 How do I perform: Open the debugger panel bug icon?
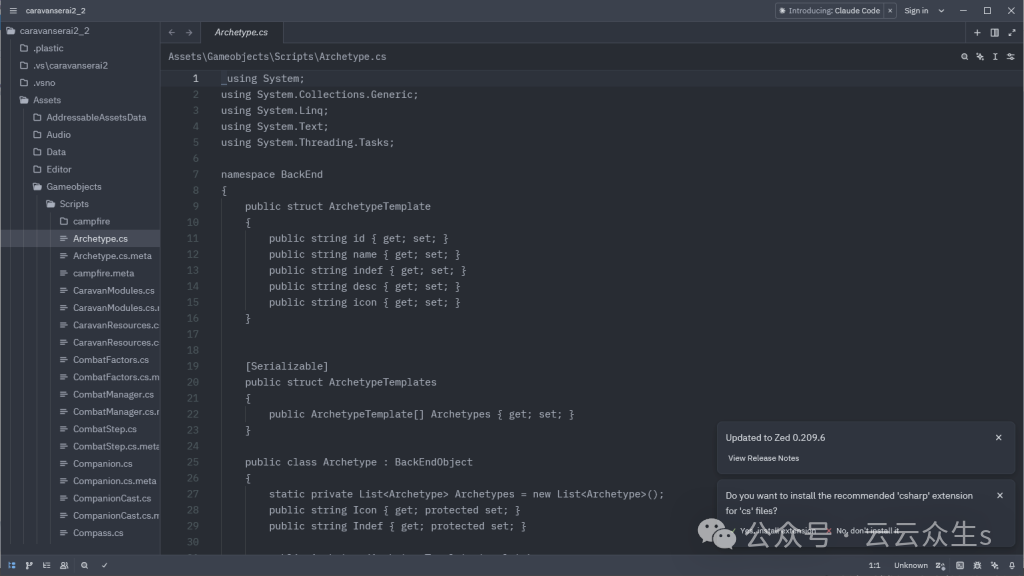tap(977, 566)
